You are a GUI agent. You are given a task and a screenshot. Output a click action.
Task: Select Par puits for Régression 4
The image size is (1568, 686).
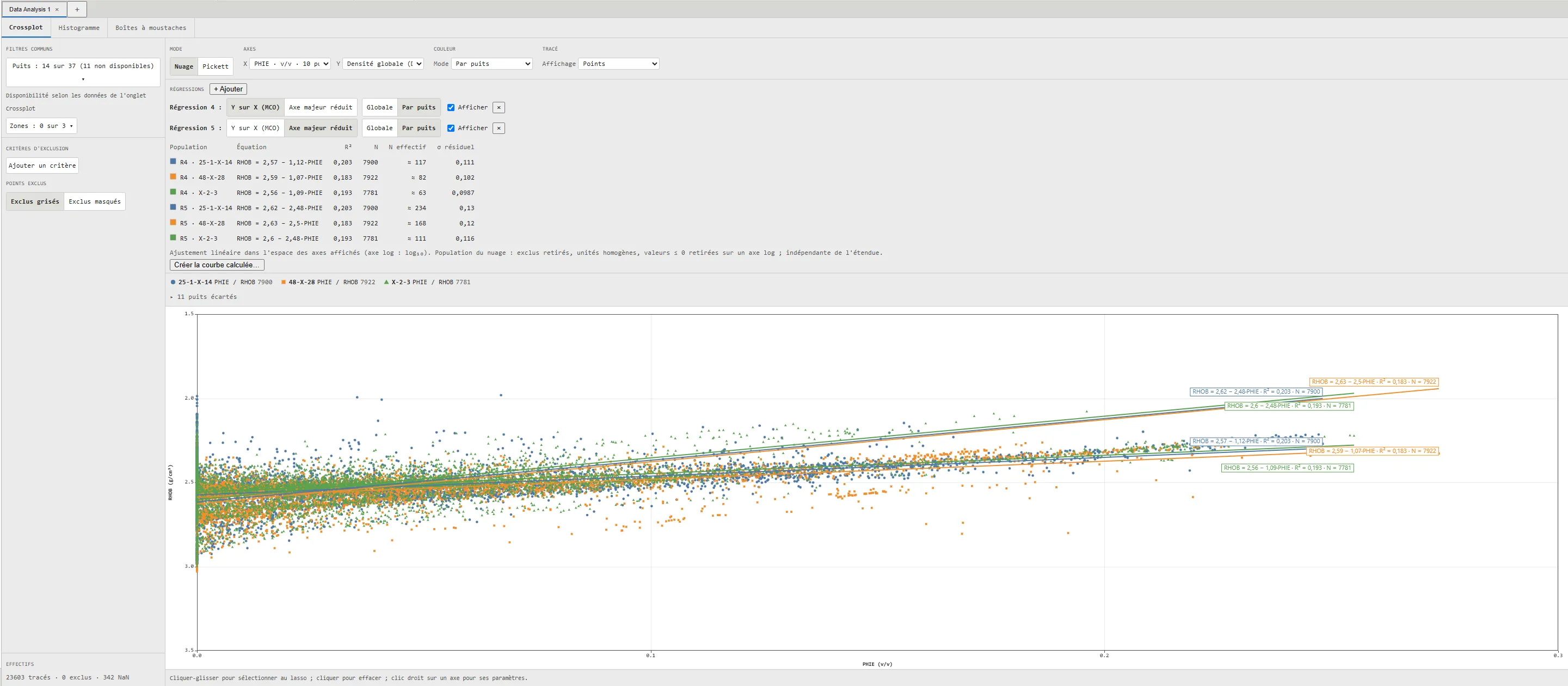pyautogui.click(x=419, y=108)
